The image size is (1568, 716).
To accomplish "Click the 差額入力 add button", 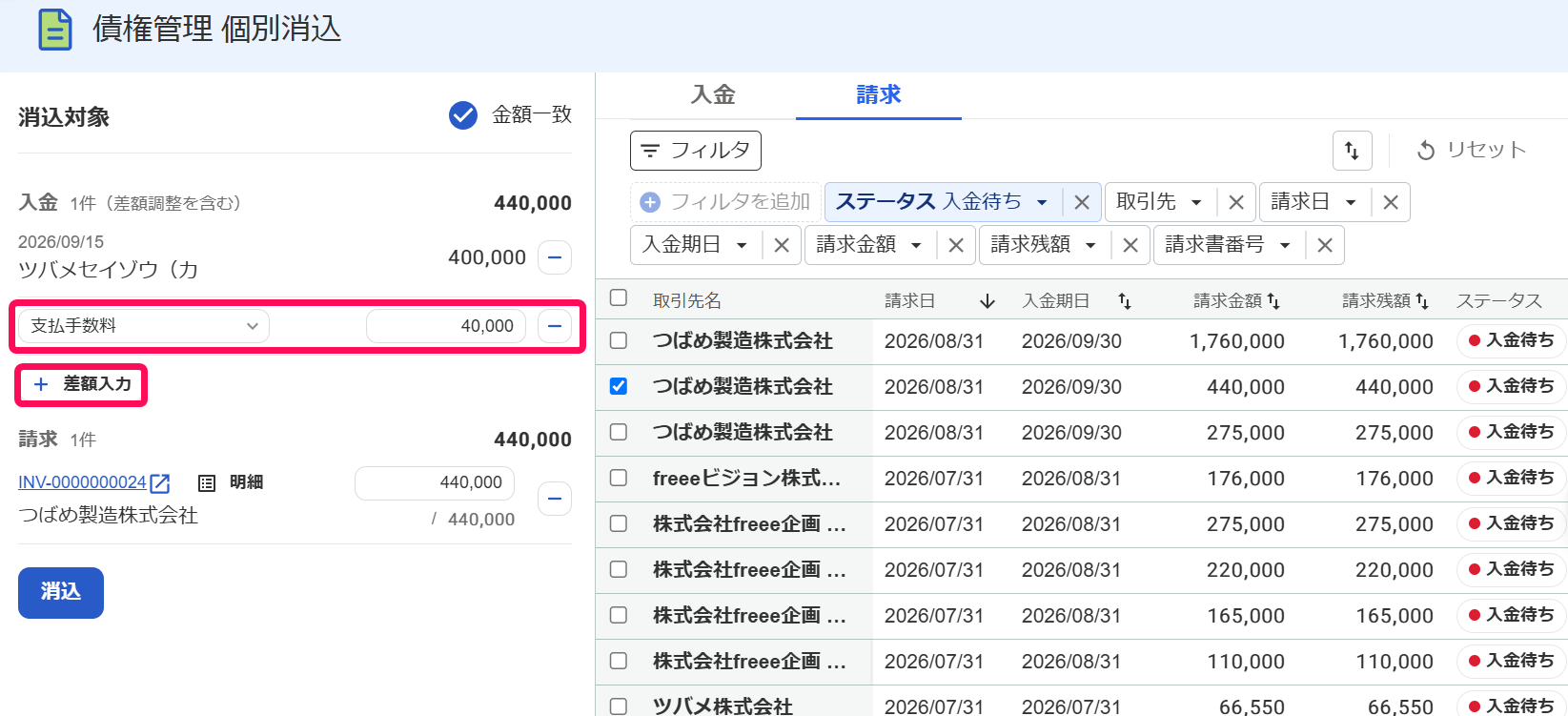I will [82, 384].
